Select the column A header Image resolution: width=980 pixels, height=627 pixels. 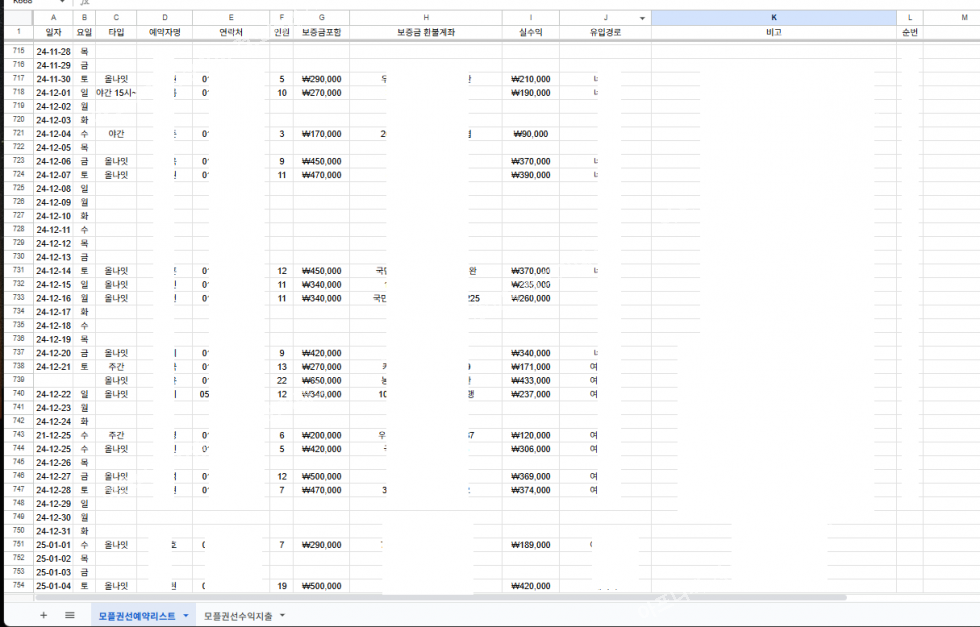tap(53, 18)
